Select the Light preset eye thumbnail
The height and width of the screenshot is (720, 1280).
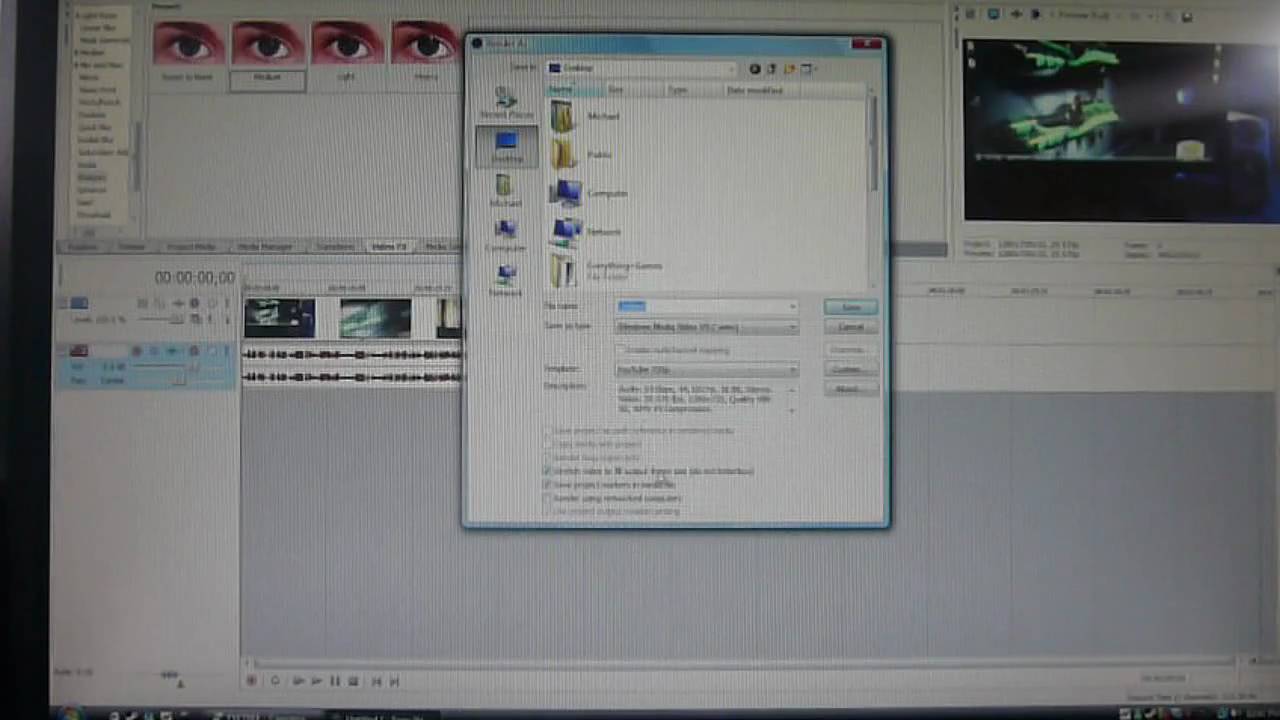[x=346, y=52]
